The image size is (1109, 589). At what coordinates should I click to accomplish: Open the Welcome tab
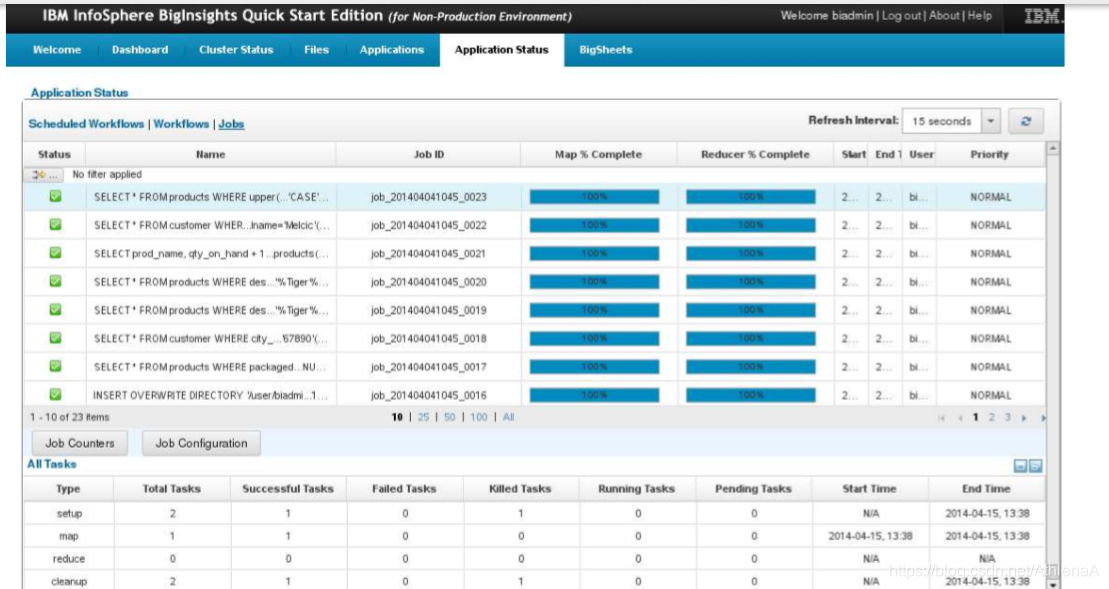57,50
